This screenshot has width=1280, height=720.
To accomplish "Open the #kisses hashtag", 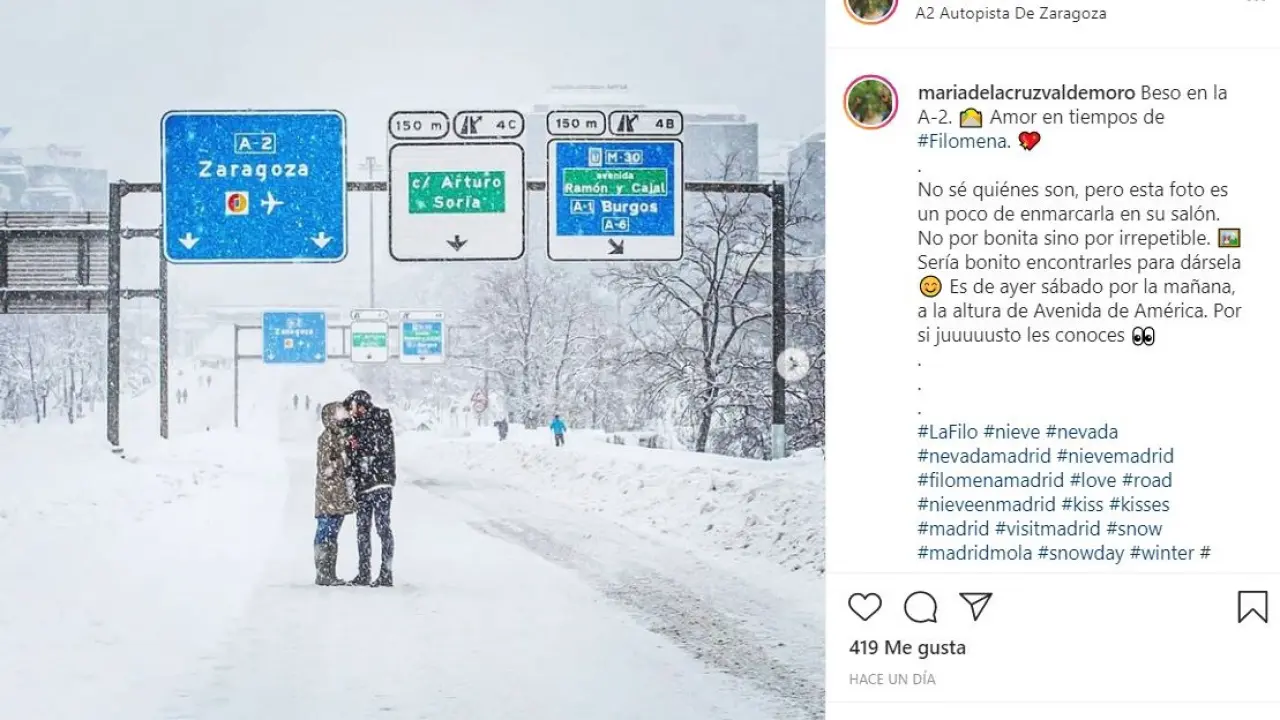I will (1139, 504).
